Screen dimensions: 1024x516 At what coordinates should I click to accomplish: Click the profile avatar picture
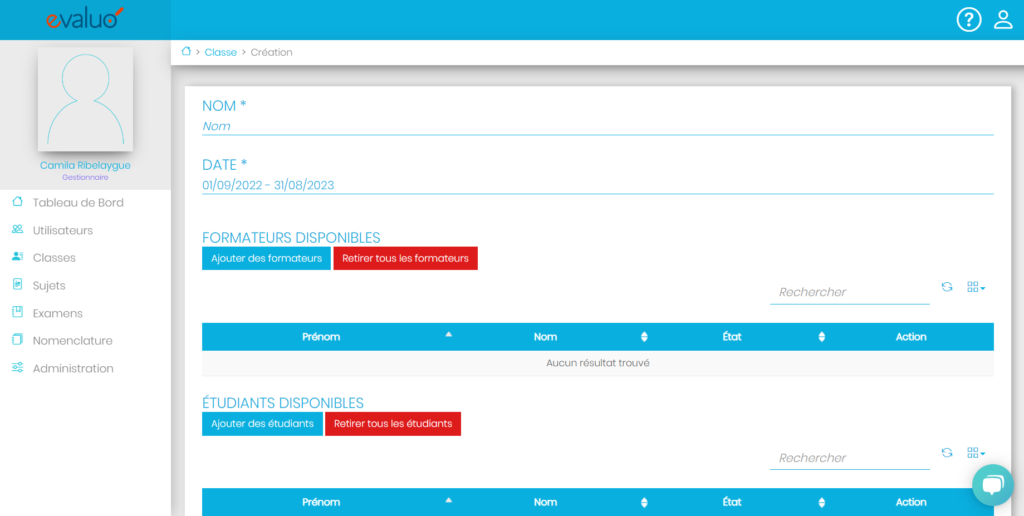pyautogui.click(x=85, y=99)
